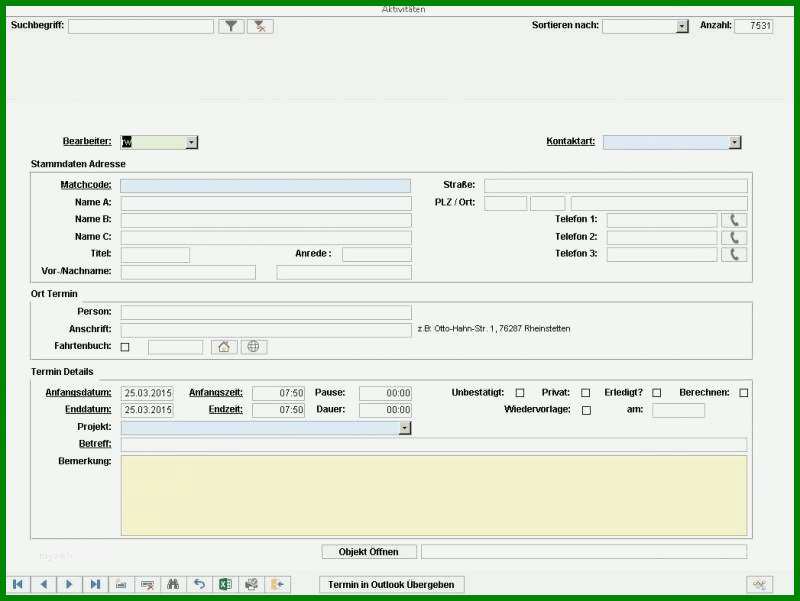800x601 pixels.
Task: Expand the Bearbeiter dropdown
Action: pos(191,142)
